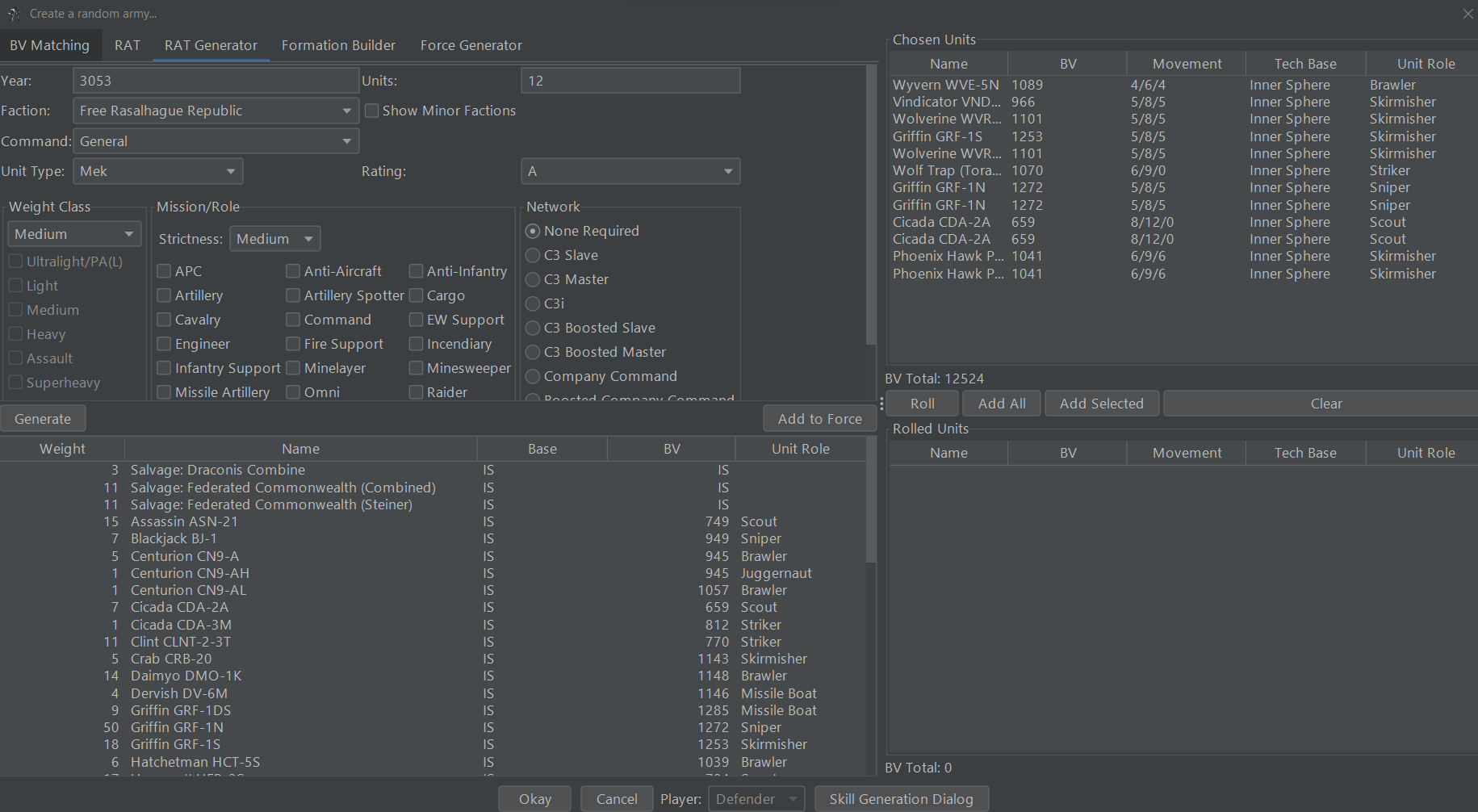Click the unit list vertical scrollbar

pos(871,517)
